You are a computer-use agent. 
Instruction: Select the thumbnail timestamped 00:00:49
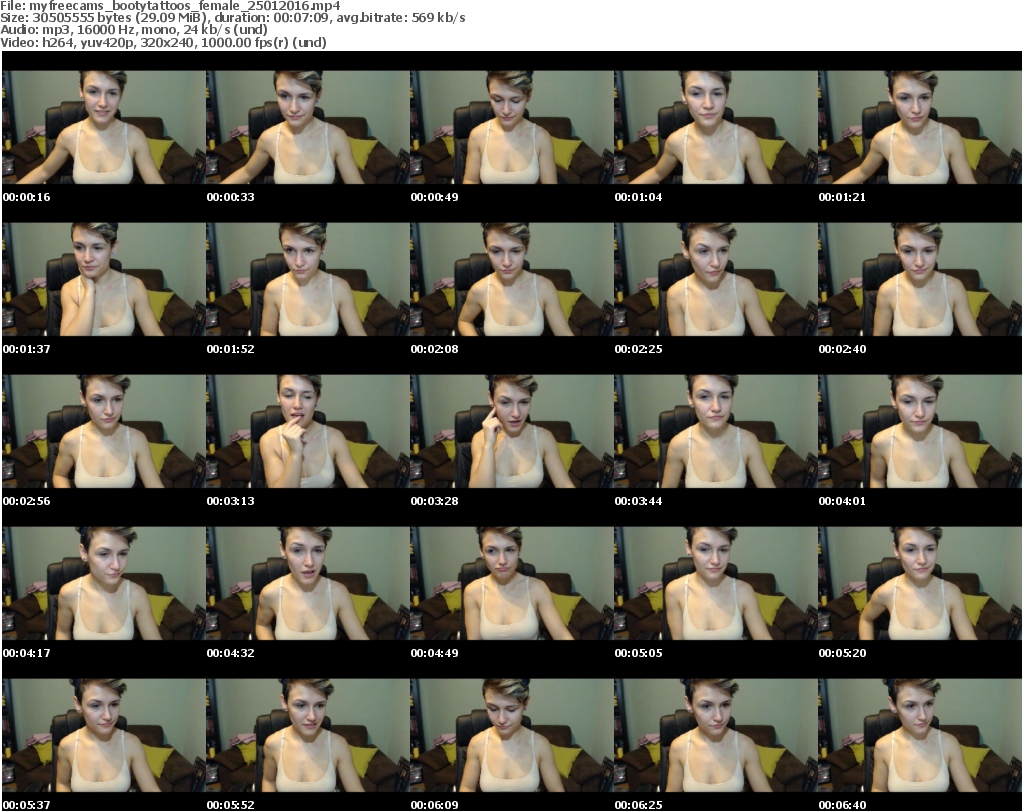512,127
